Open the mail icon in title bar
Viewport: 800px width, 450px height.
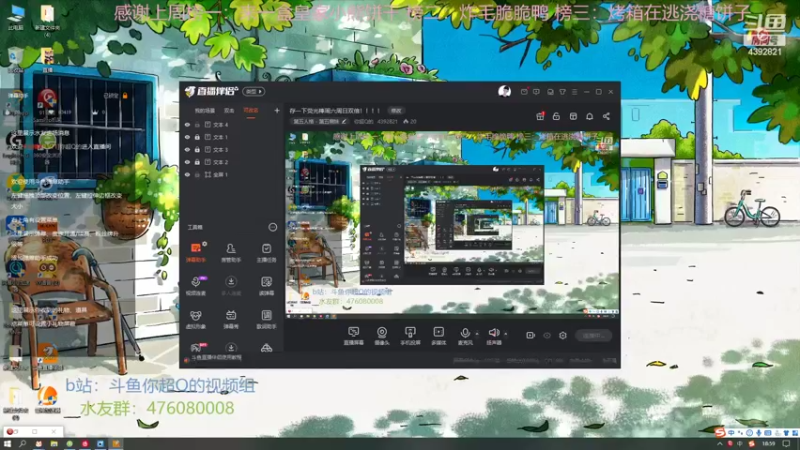[x=524, y=92]
